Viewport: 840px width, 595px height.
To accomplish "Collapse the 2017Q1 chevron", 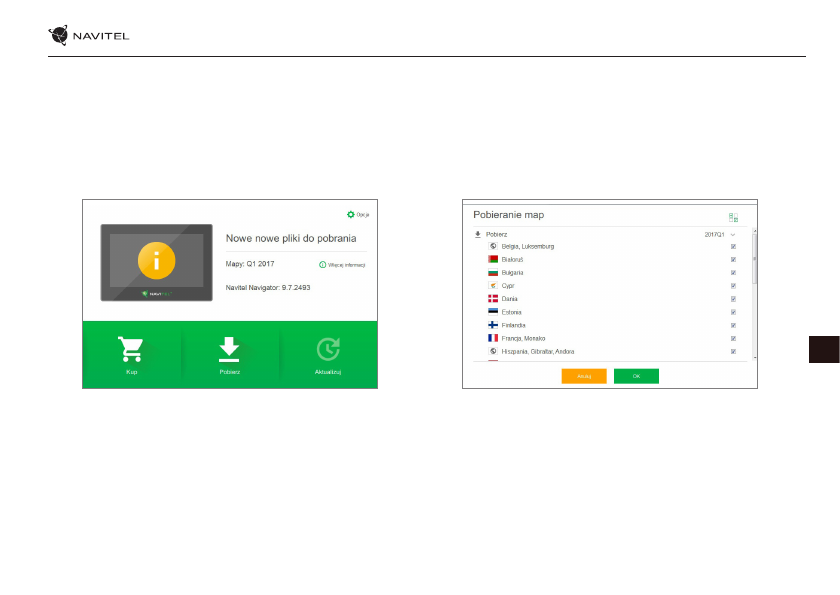I will 733,234.
